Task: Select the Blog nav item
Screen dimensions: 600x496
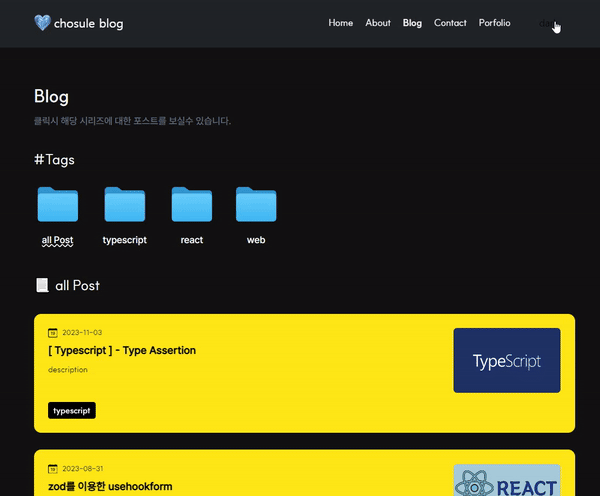Action: pos(412,23)
